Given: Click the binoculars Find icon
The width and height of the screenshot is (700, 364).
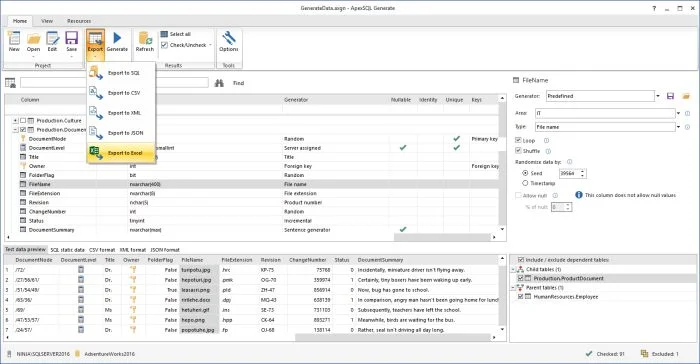Looking at the screenshot, I should 219,83.
